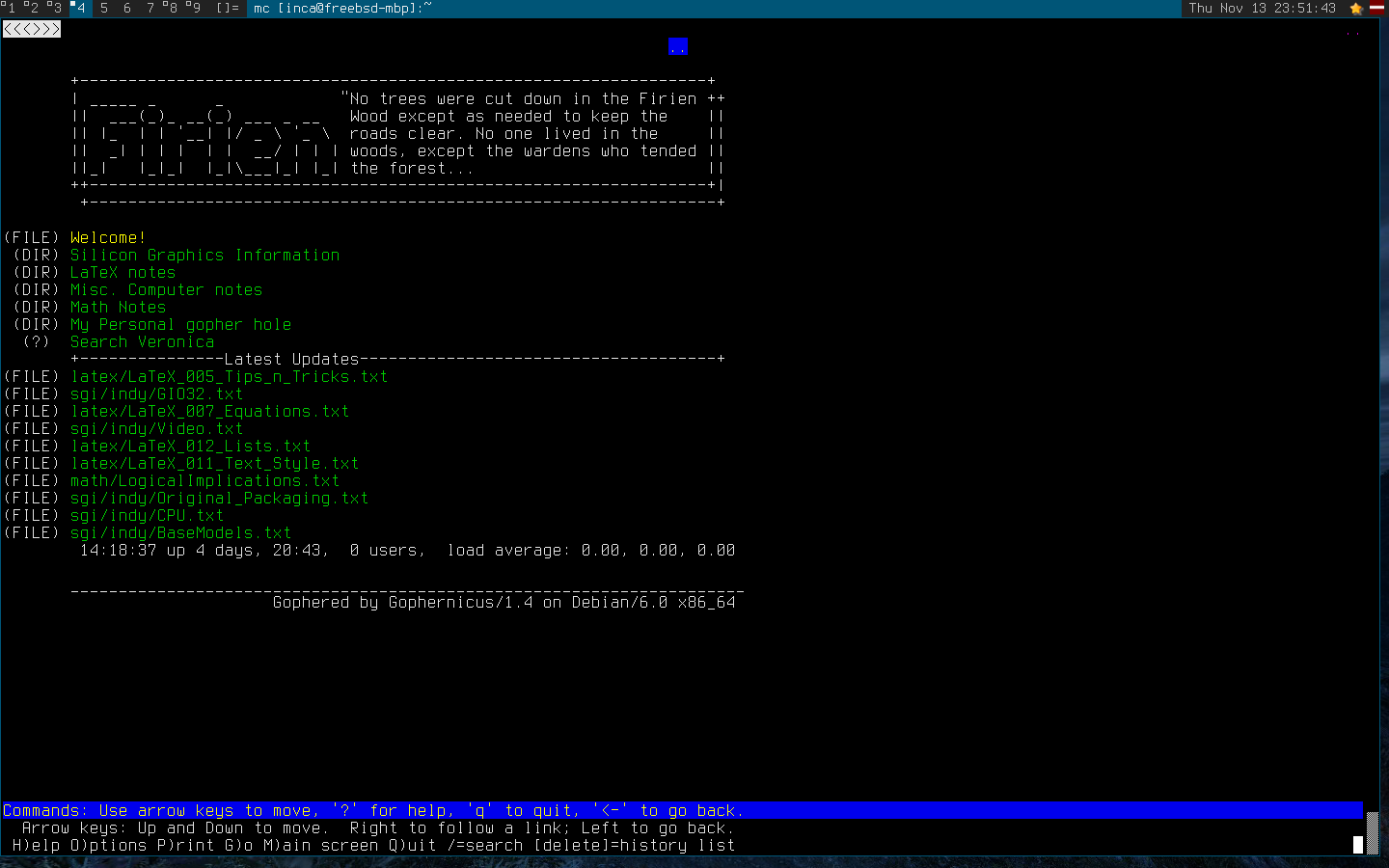1389x868 pixels.
Task: Click 'P)rint' in the bottom command line
Action: click(185, 845)
